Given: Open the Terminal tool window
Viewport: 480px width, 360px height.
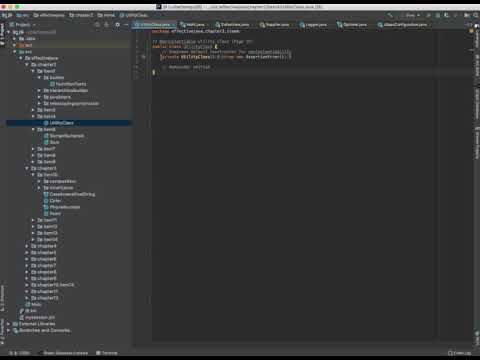Looking at the screenshot, I should [x=107, y=353].
